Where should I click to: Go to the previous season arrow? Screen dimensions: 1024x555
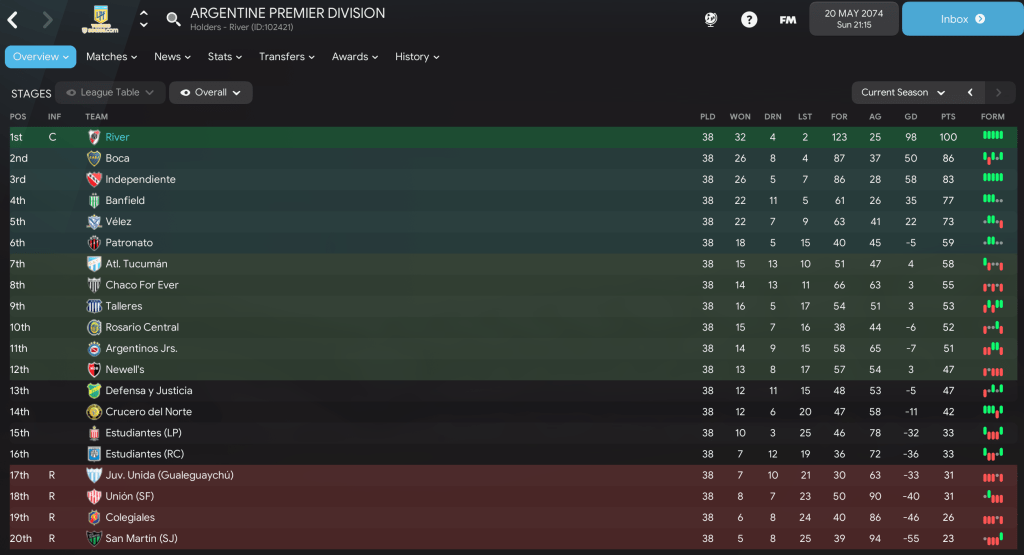[970, 93]
